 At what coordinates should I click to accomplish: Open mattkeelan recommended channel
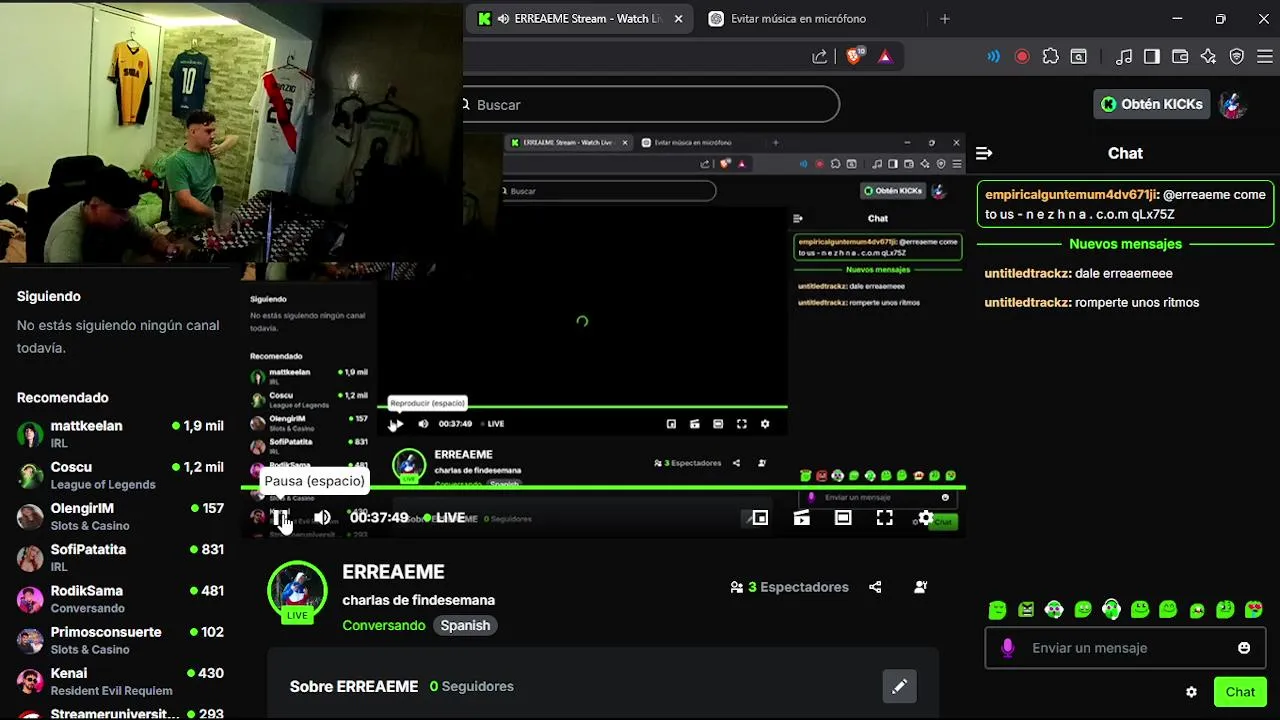pyautogui.click(x=120, y=434)
